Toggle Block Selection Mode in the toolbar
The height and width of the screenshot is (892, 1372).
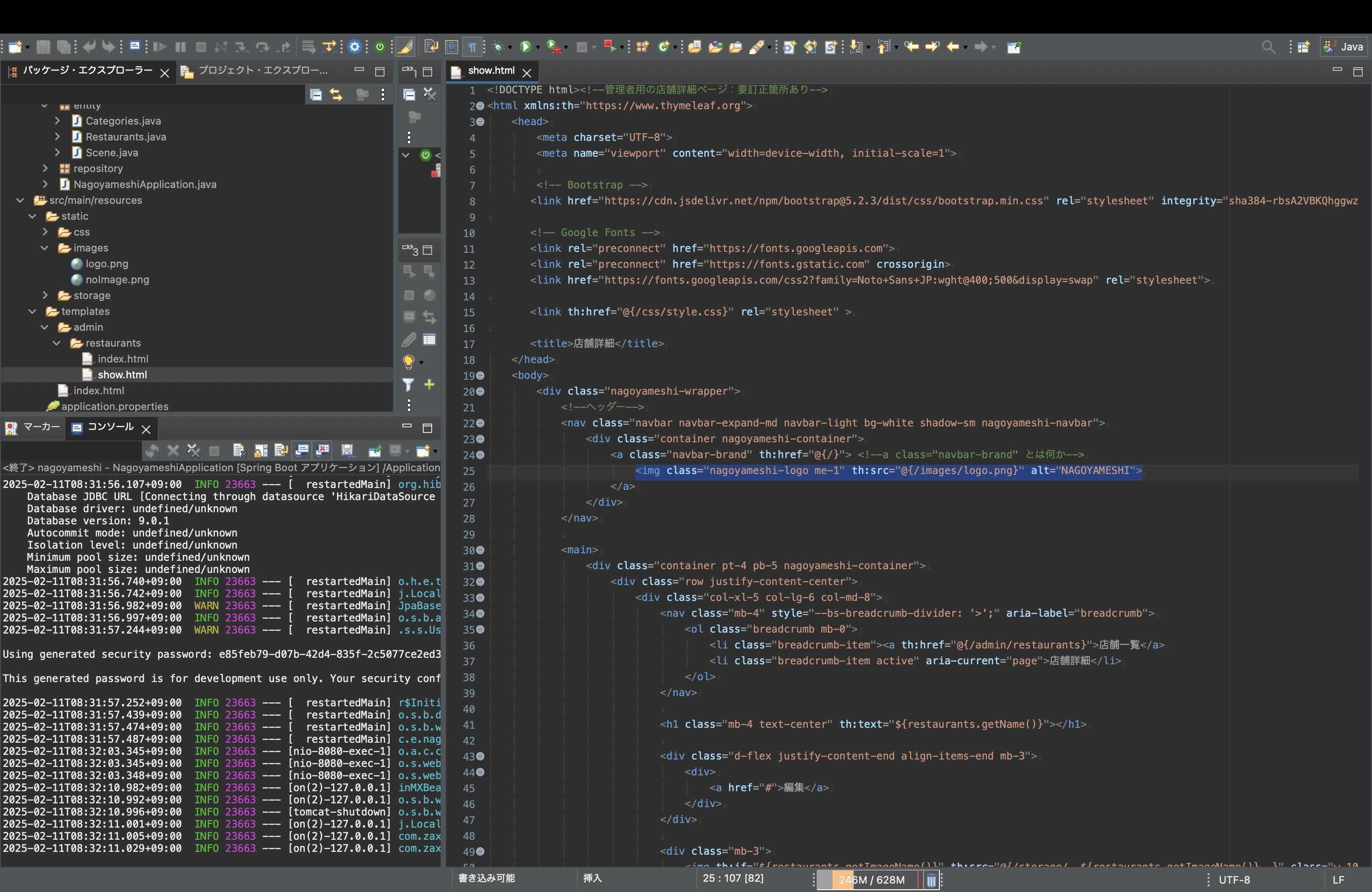click(452, 47)
